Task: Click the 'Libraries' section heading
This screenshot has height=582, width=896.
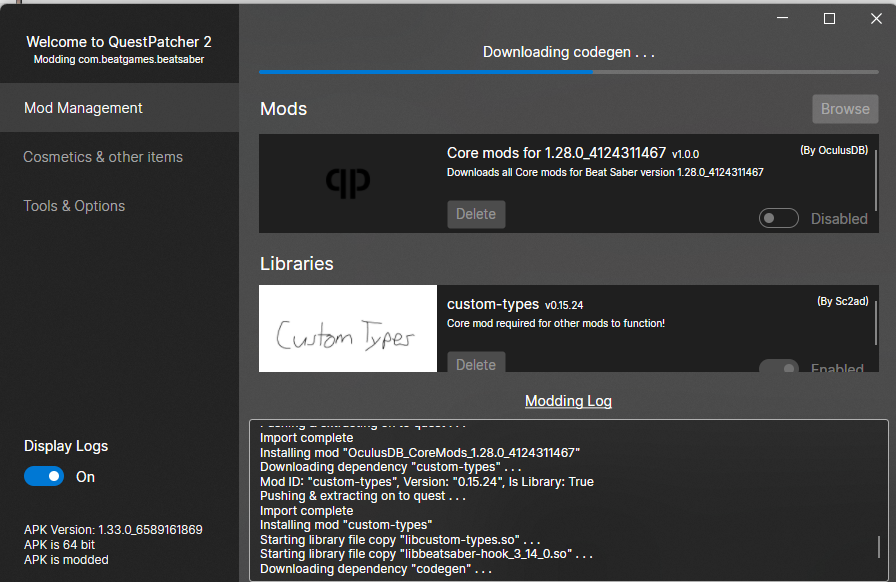Action: point(297,264)
